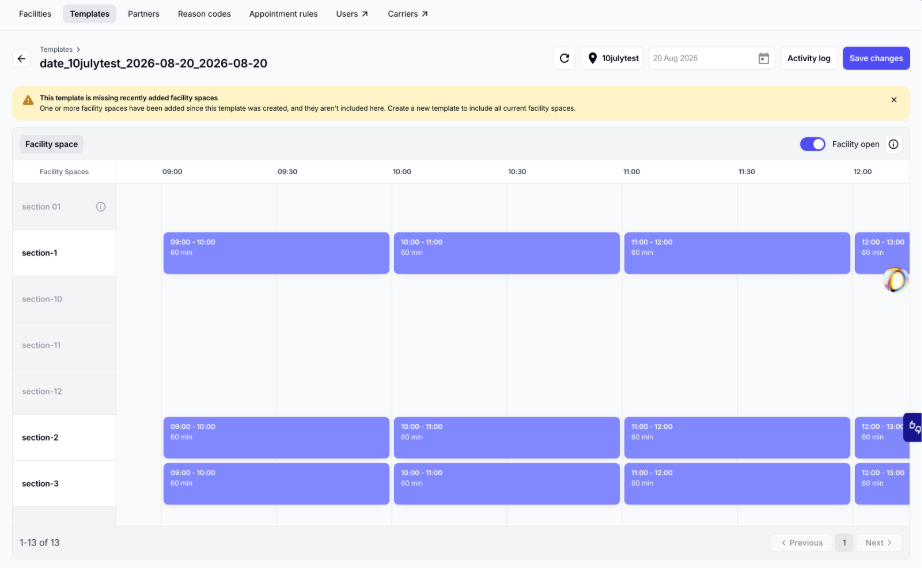Click the Next pagination button
This screenshot has width=922, height=568.
[x=878, y=543]
